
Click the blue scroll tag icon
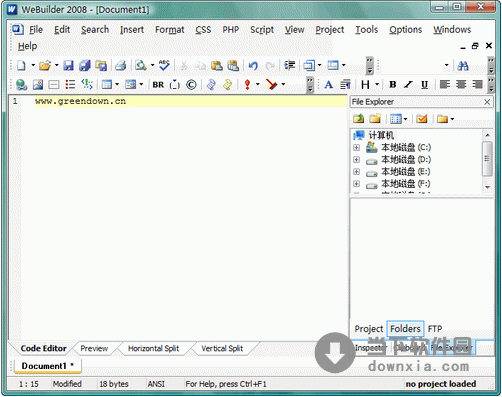211,85
